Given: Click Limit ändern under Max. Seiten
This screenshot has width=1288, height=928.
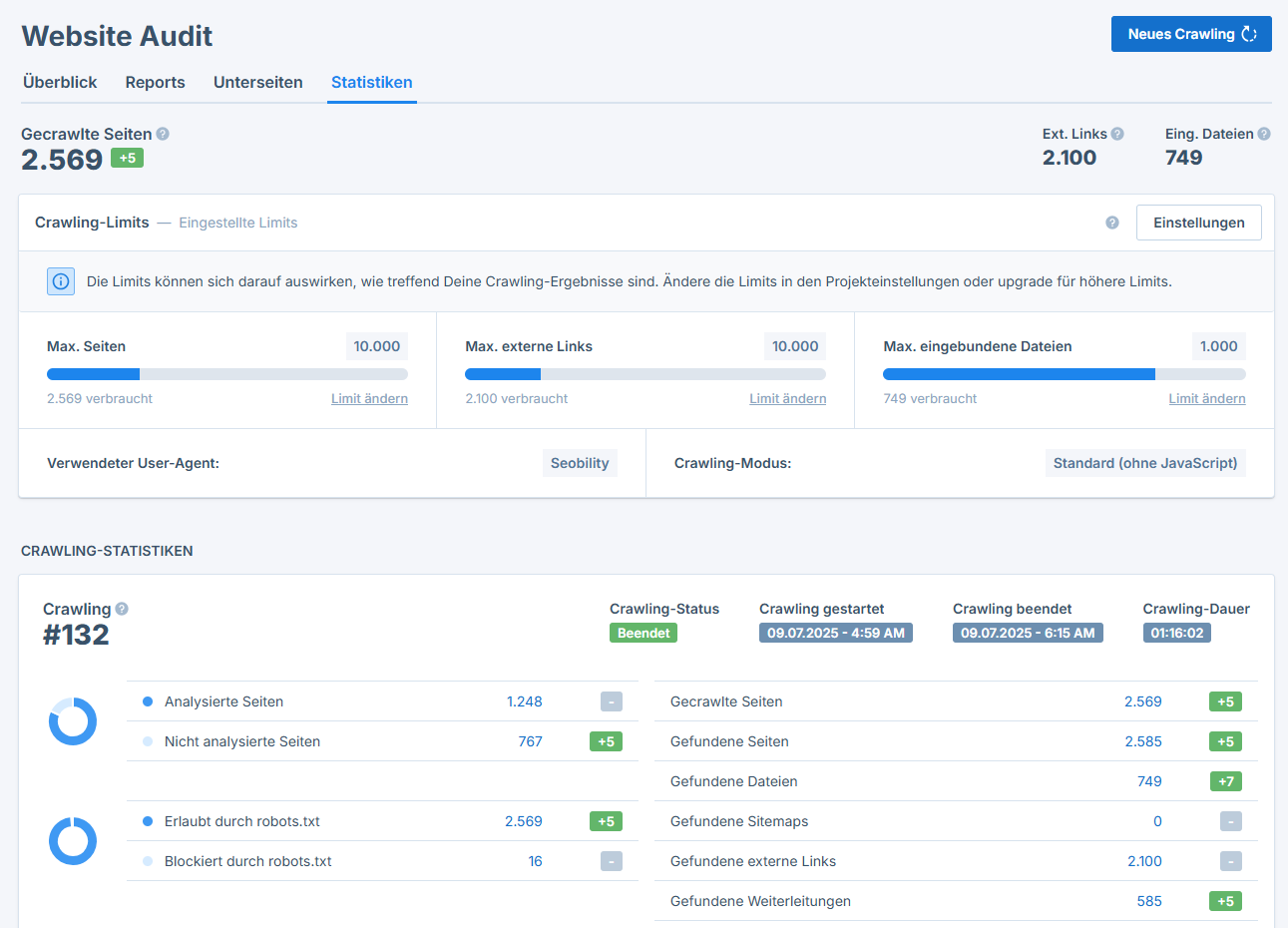Looking at the screenshot, I should (x=369, y=398).
